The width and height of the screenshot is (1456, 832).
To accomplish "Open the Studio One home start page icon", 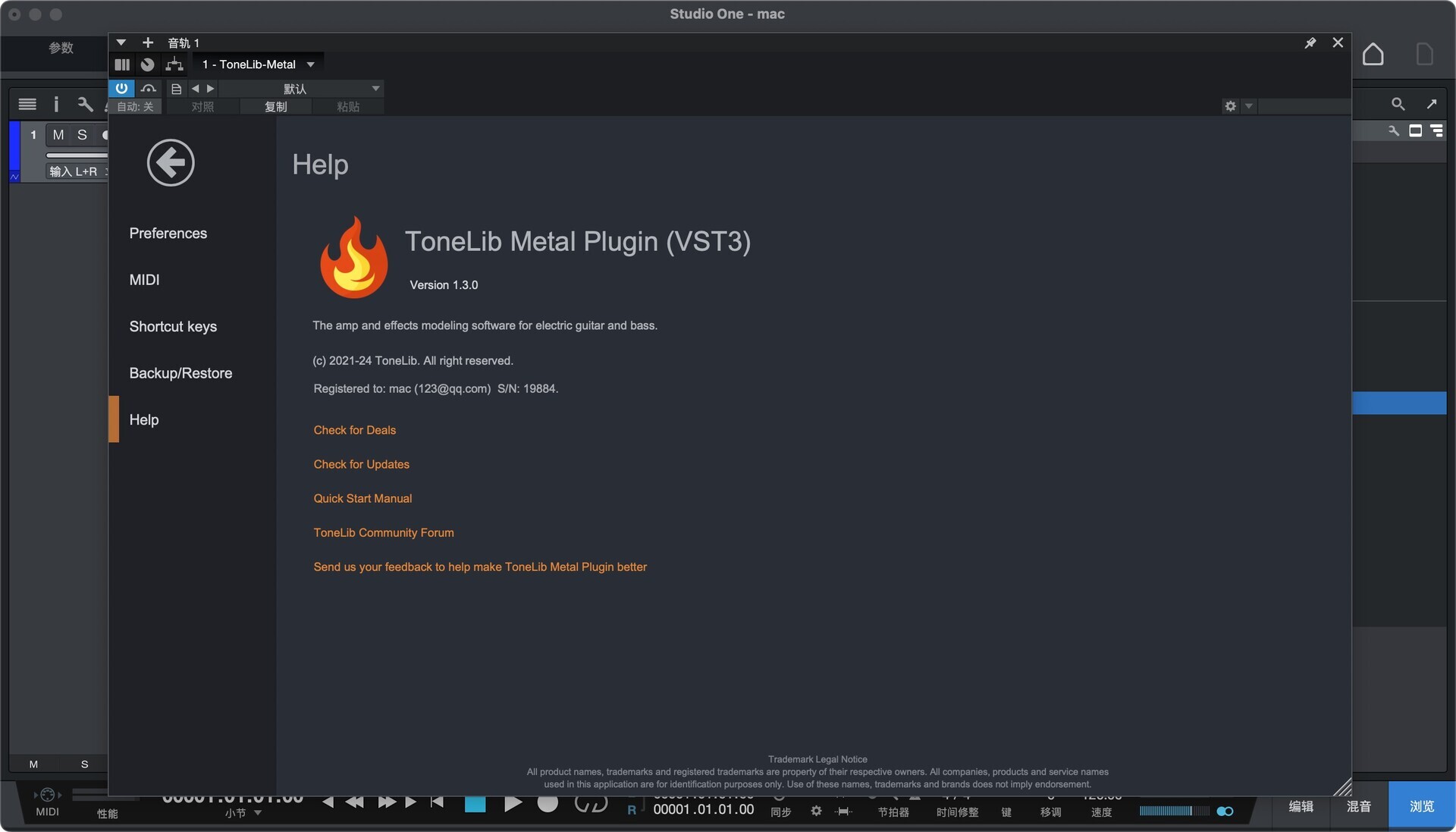I will point(1373,54).
